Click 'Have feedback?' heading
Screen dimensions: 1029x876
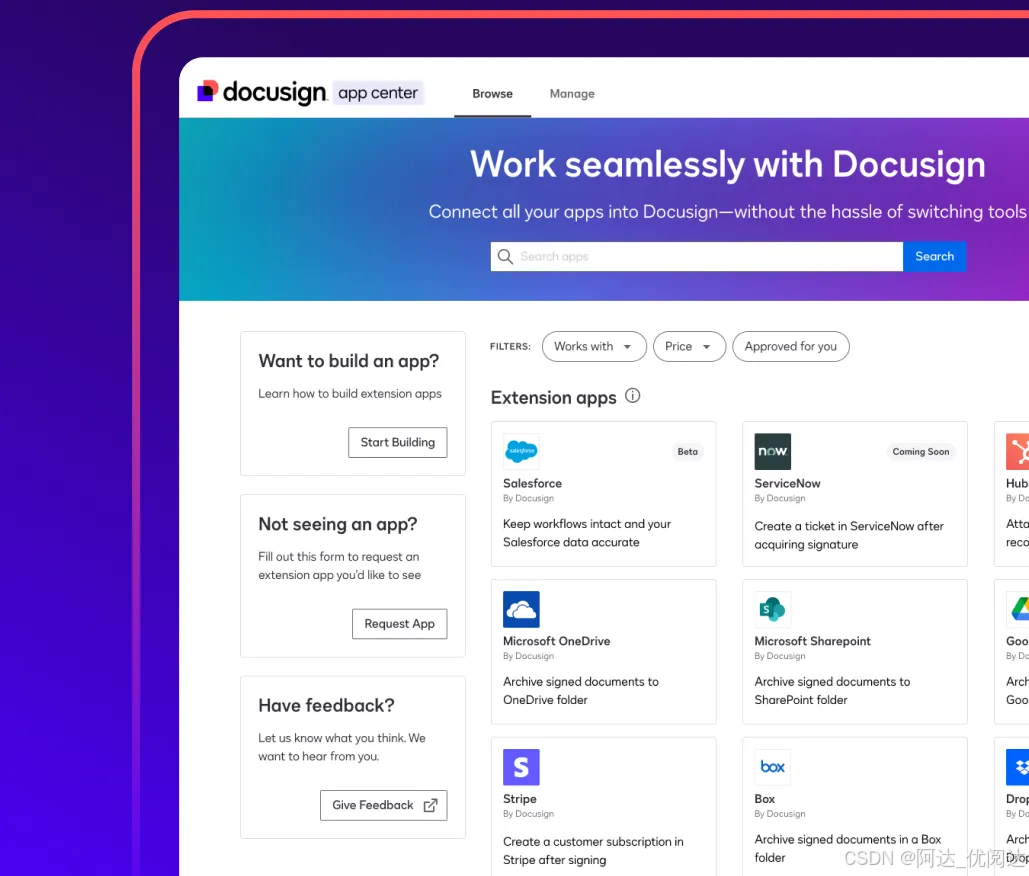click(326, 705)
